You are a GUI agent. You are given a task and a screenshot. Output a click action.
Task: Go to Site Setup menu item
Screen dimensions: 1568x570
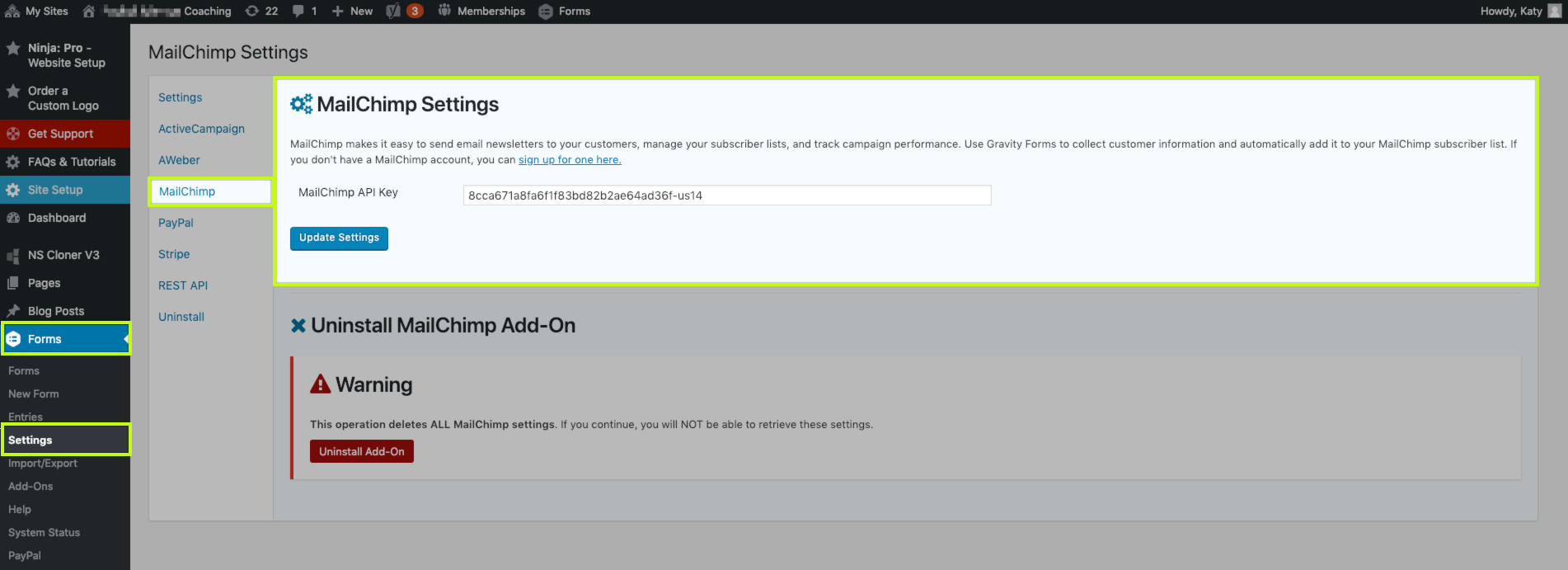point(65,190)
